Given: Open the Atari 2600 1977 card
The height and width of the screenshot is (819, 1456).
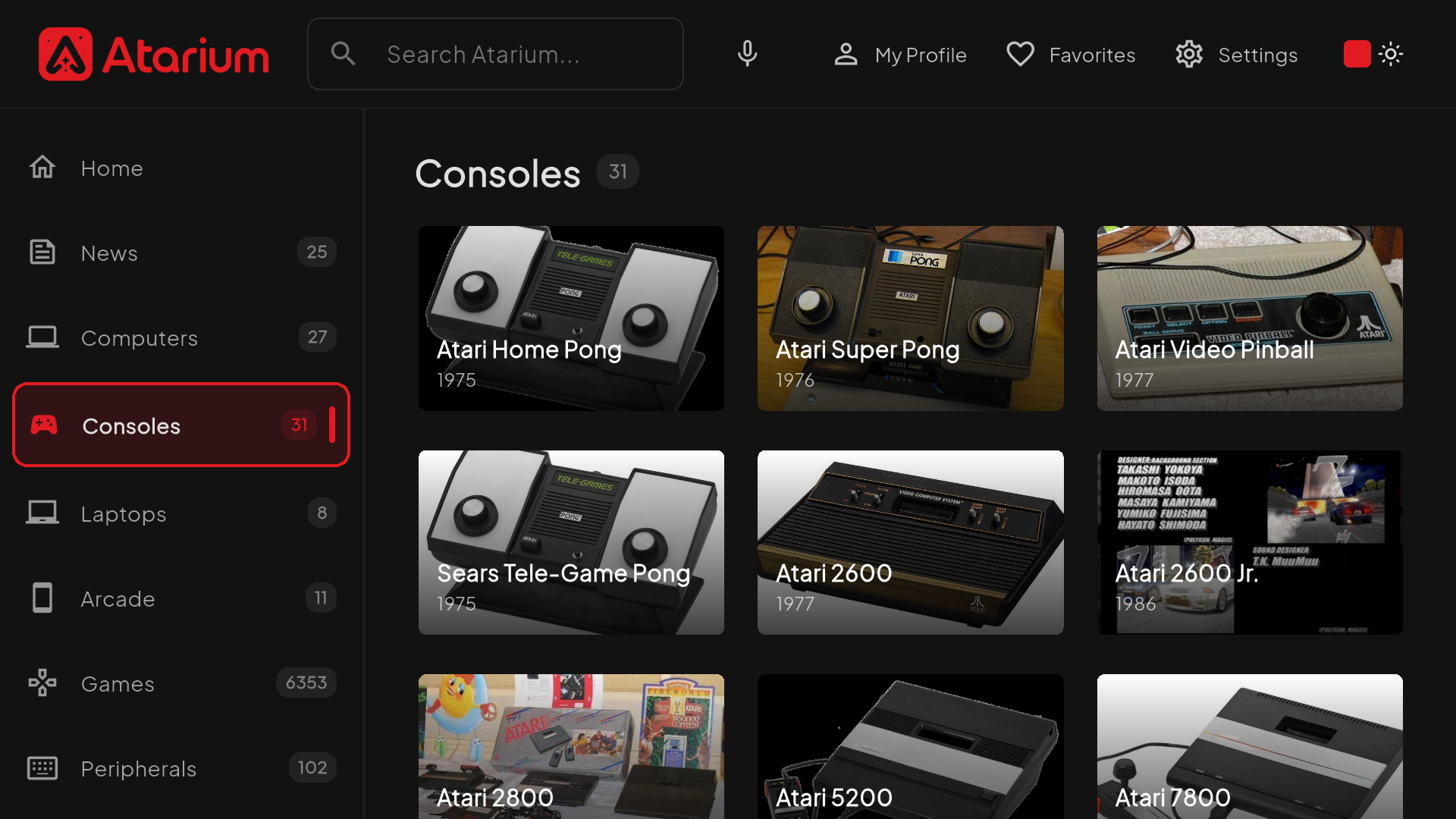Looking at the screenshot, I should tap(910, 542).
